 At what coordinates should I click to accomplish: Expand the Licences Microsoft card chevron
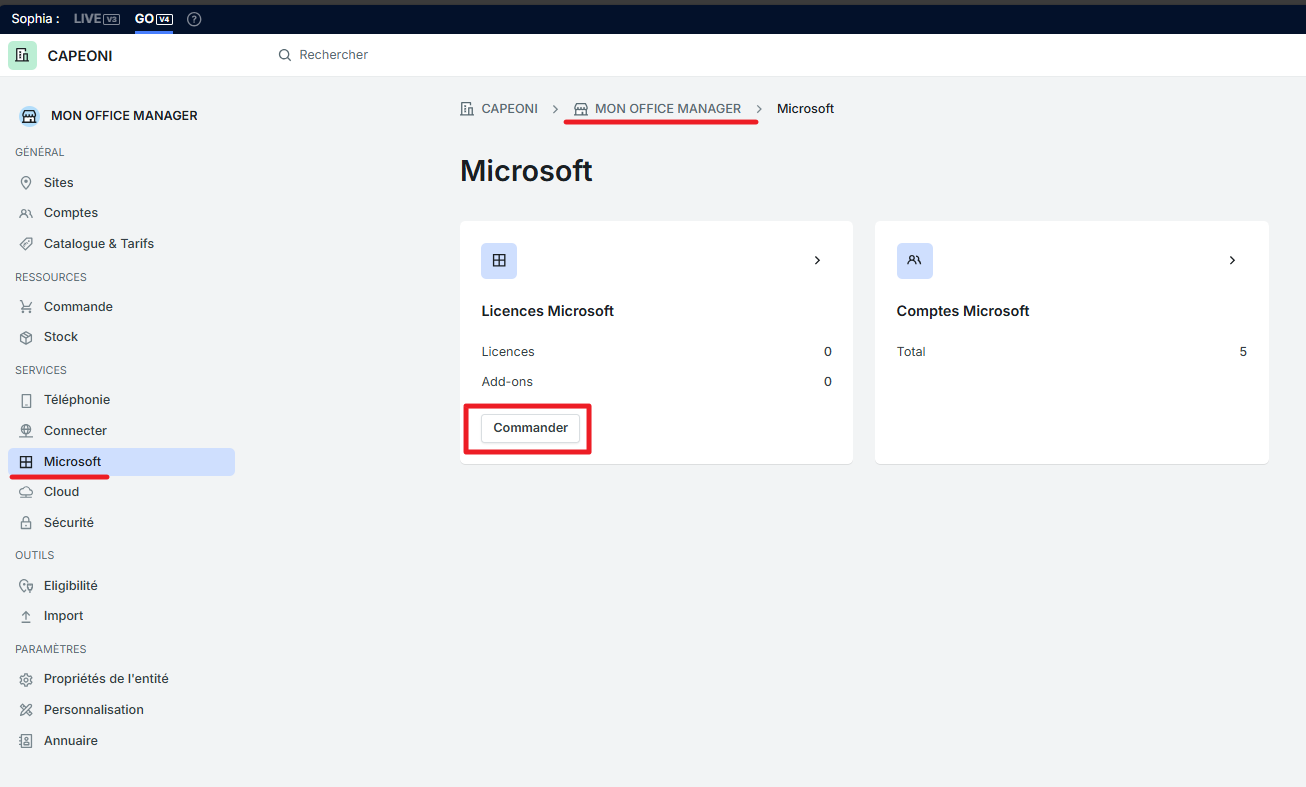click(x=817, y=260)
